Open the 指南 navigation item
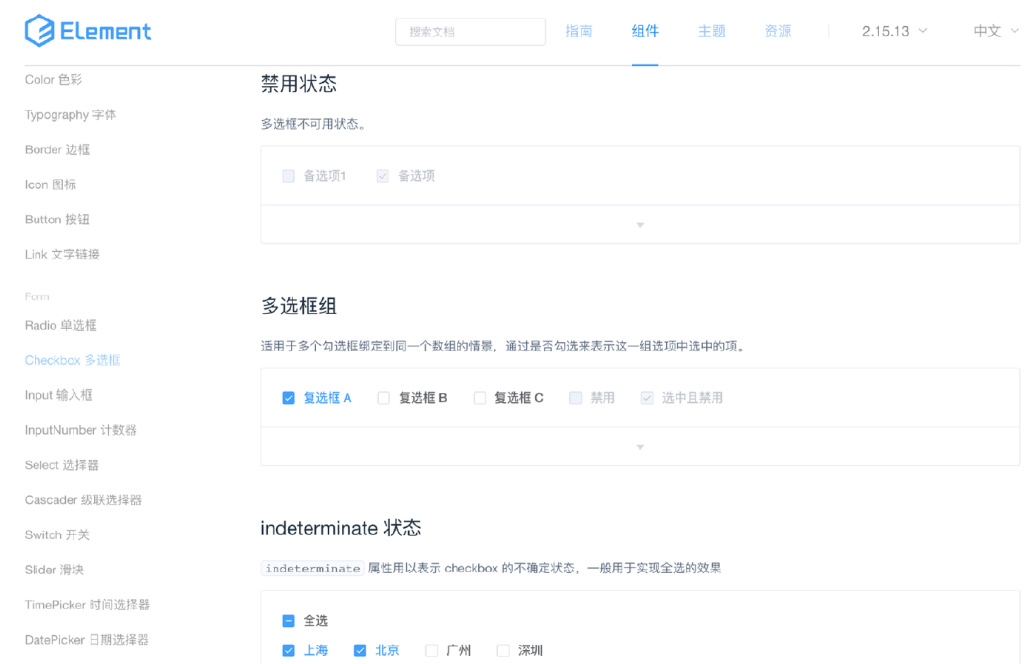Viewport: 1024px width, 664px height. tap(579, 31)
